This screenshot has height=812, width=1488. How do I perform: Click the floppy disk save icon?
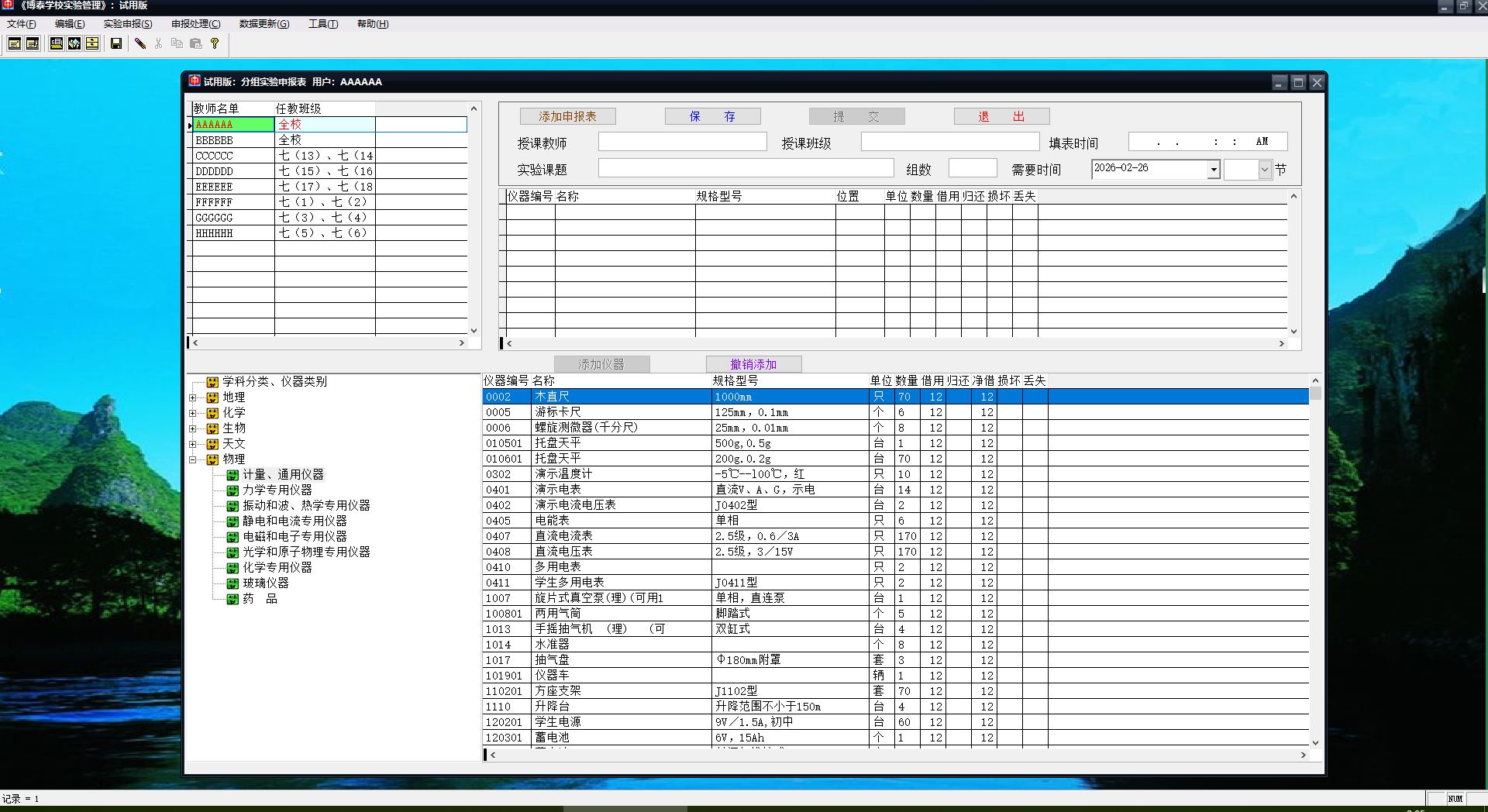tap(116, 43)
